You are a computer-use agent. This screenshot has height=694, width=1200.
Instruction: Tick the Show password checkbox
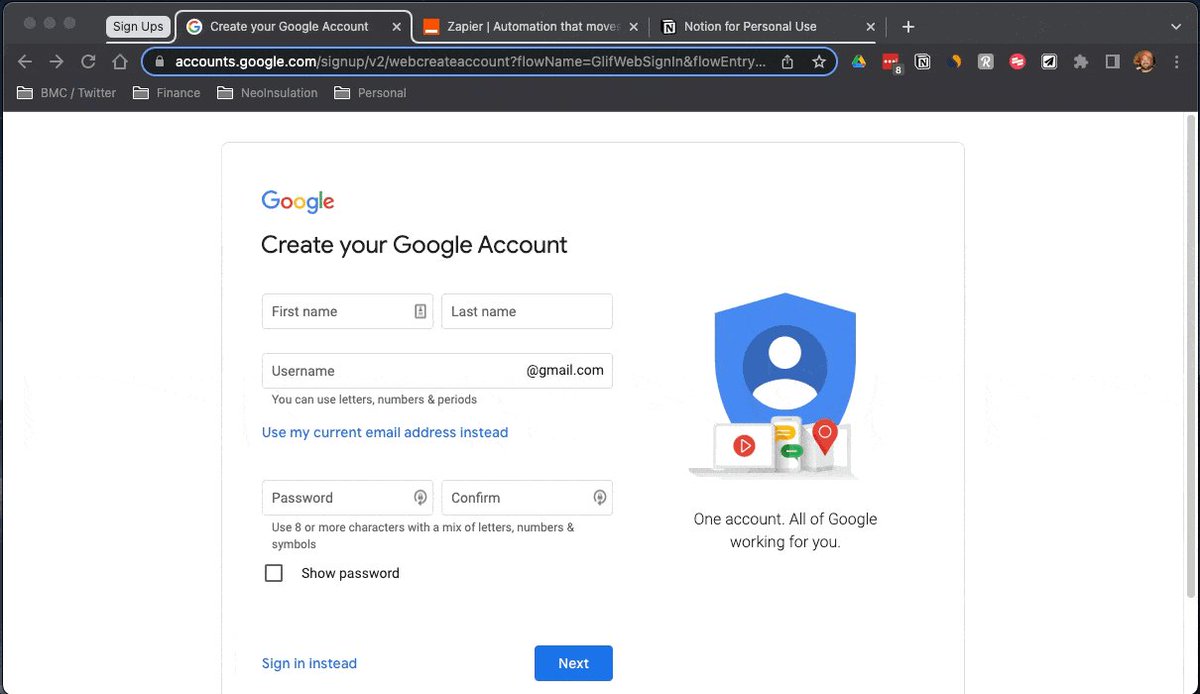pyautogui.click(x=274, y=573)
